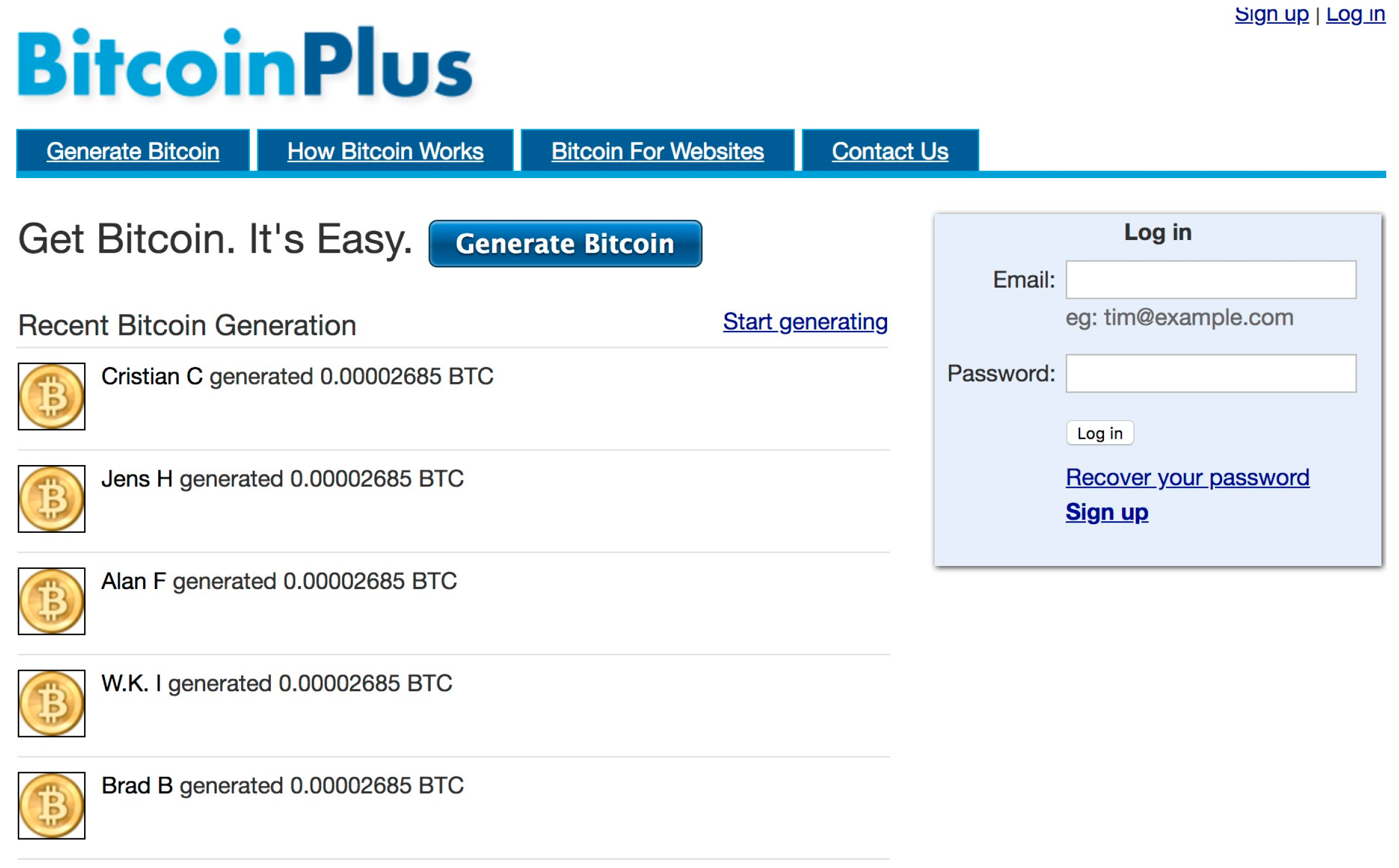This screenshot has height=868, width=1399.
Task: Click the Bitcoin icon next to Cristian C
Action: (x=51, y=396)
